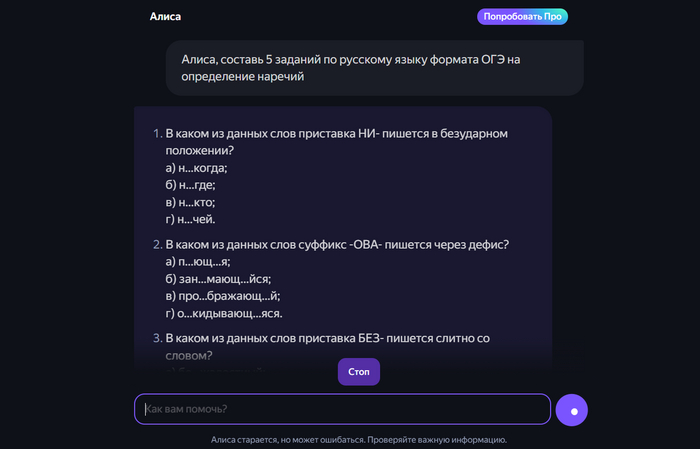Click the Алиса старается disclaimer text
Screen dimensions: 700x449
pos(359,439)
